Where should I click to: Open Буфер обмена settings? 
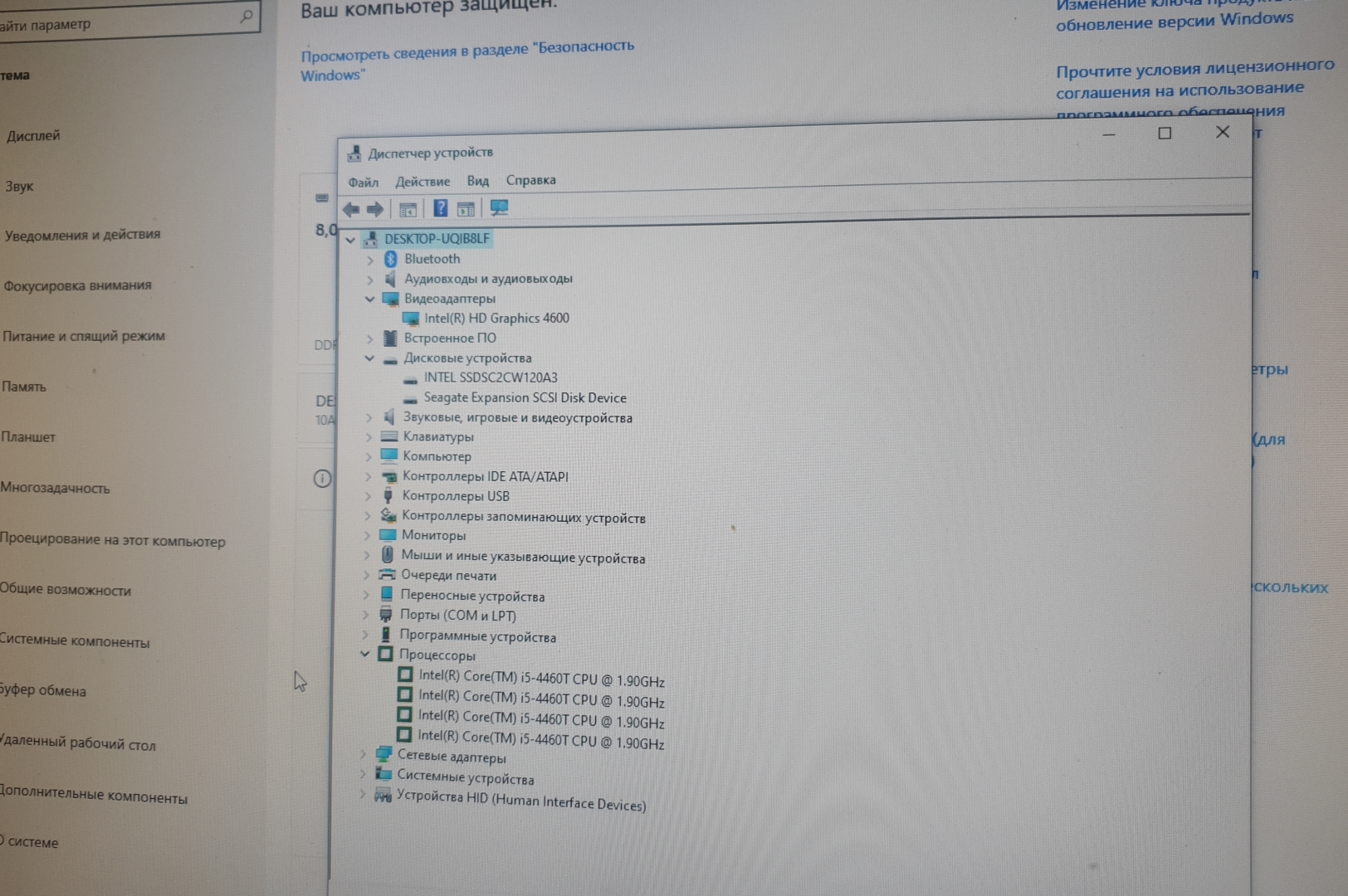43,690
